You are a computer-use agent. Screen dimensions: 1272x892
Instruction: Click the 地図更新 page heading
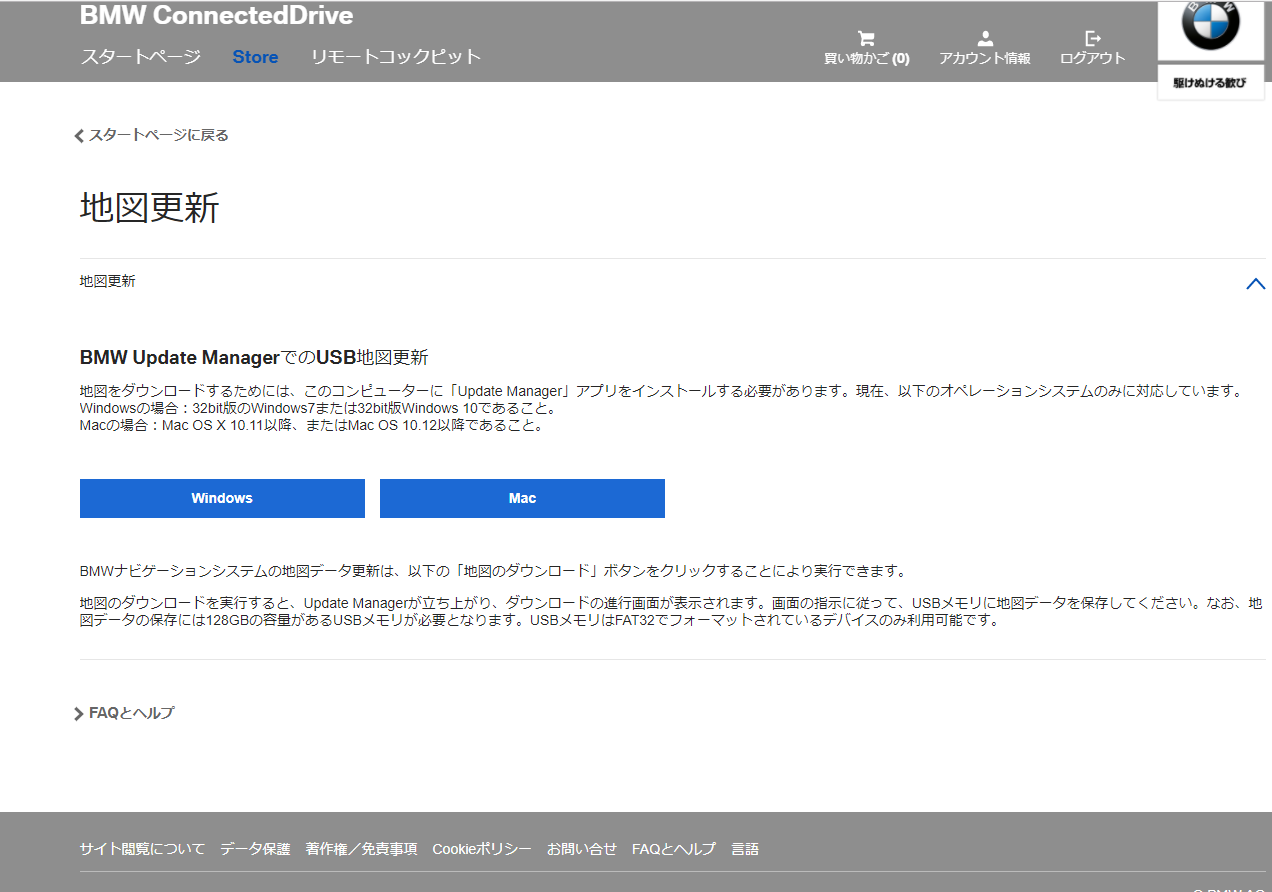tap(149, 208)
